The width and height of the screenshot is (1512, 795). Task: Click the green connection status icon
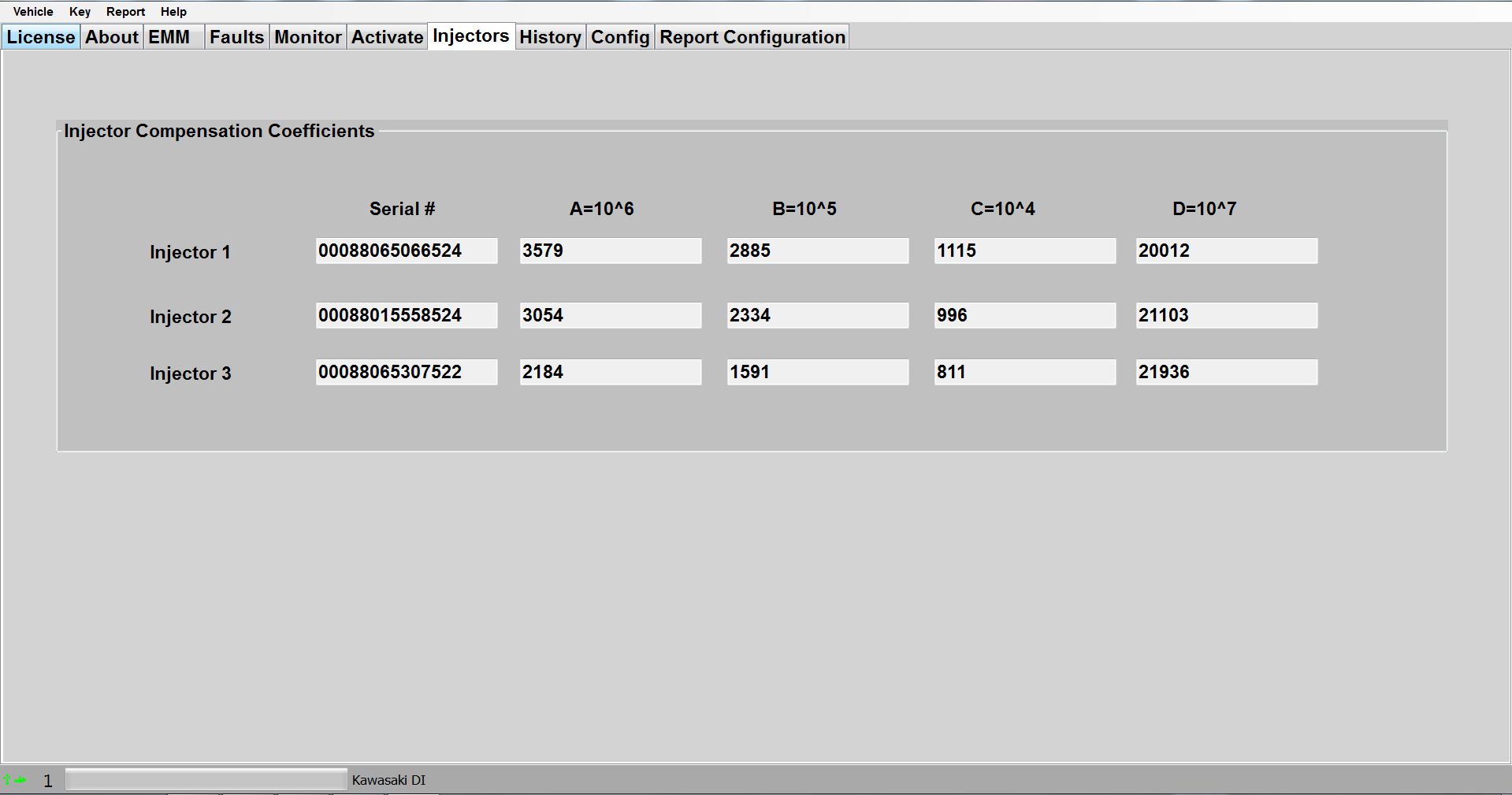point(15,780)
